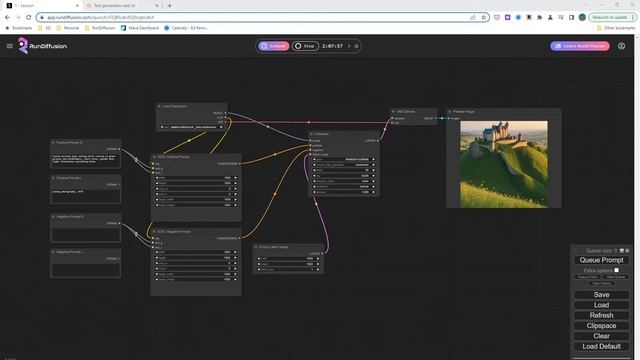This screenshot has height=360, width=640.
Task: Open the RunDiffusion hamburger menu
Action: click(x=9, y=46)
